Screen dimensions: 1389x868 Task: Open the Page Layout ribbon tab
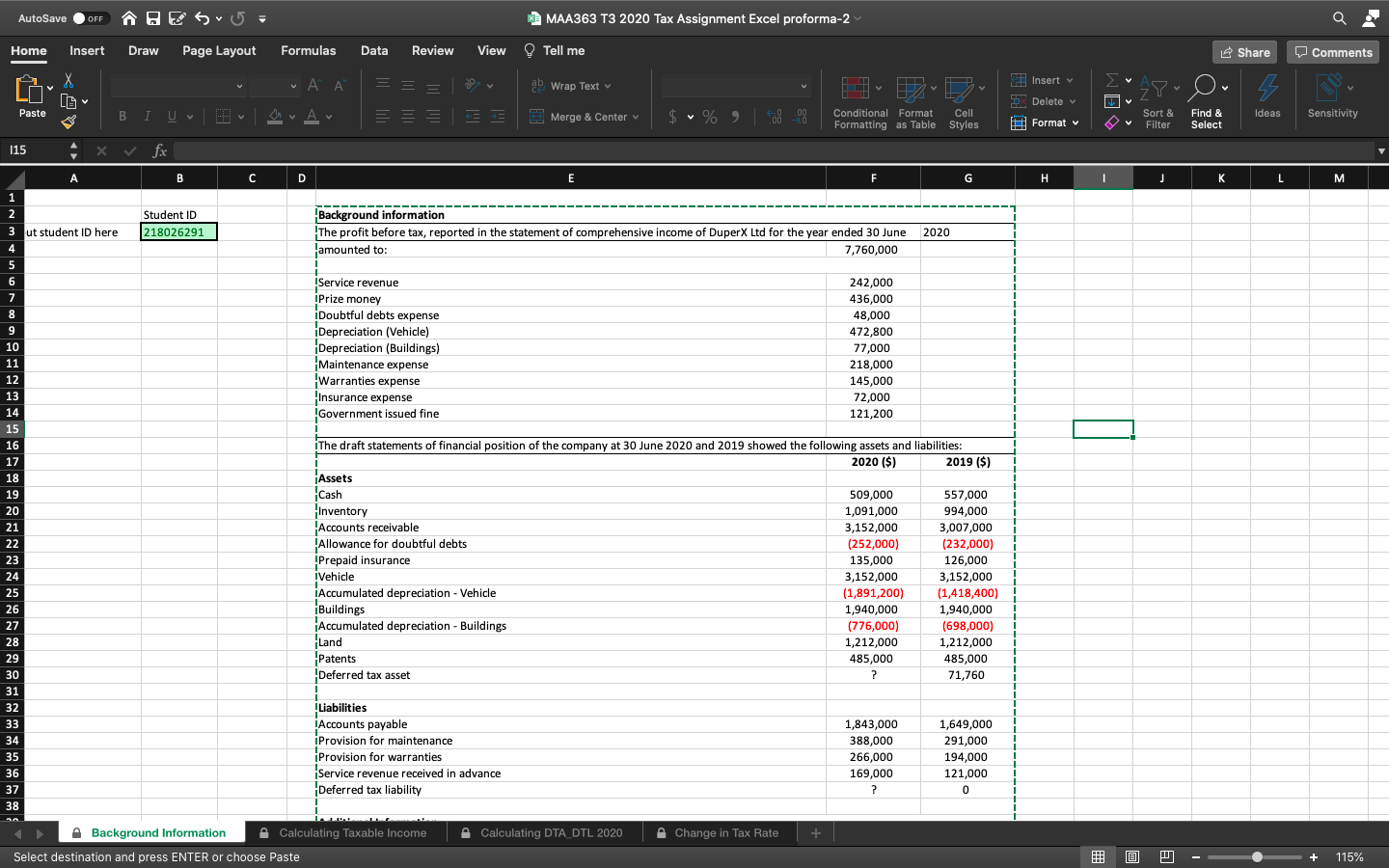tap(219, 51)
